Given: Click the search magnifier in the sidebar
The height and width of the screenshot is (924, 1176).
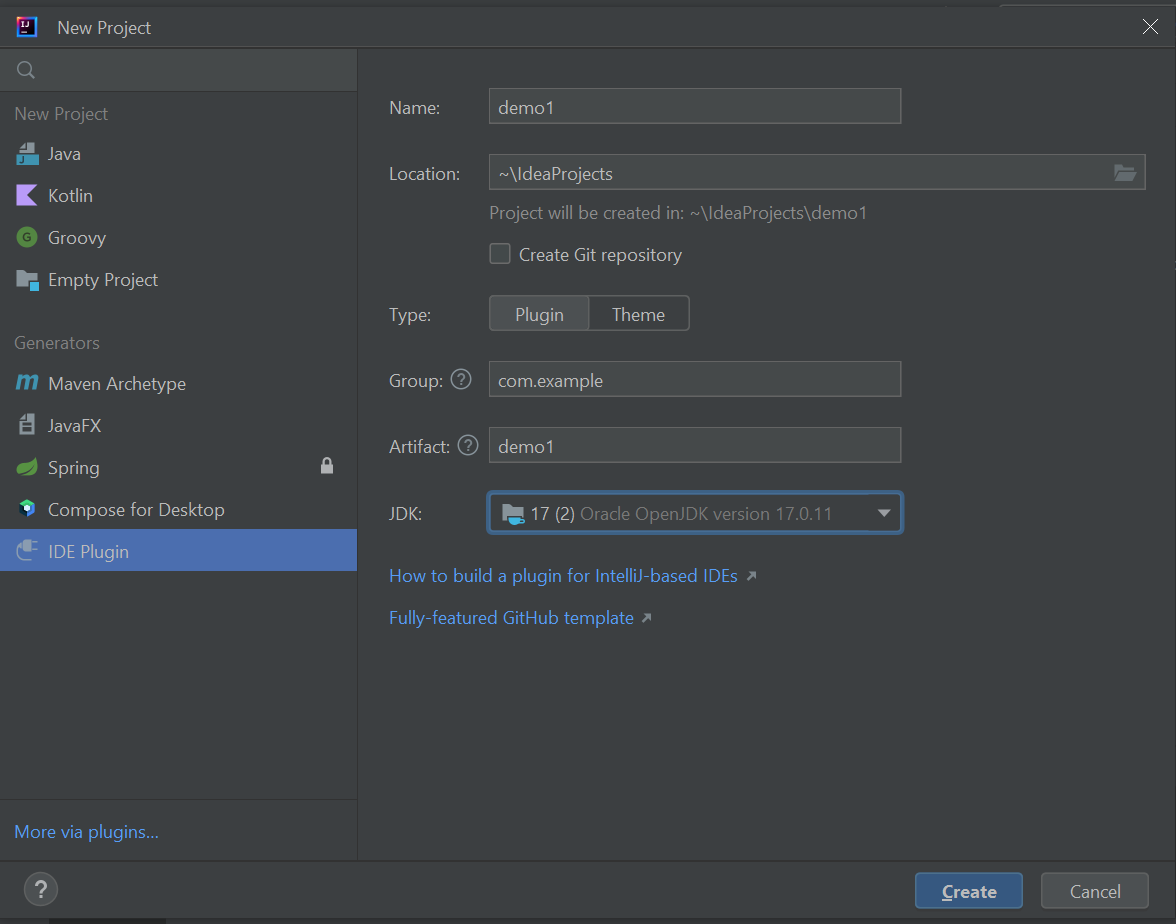Looking at the screenshot, I should [25, 70].
